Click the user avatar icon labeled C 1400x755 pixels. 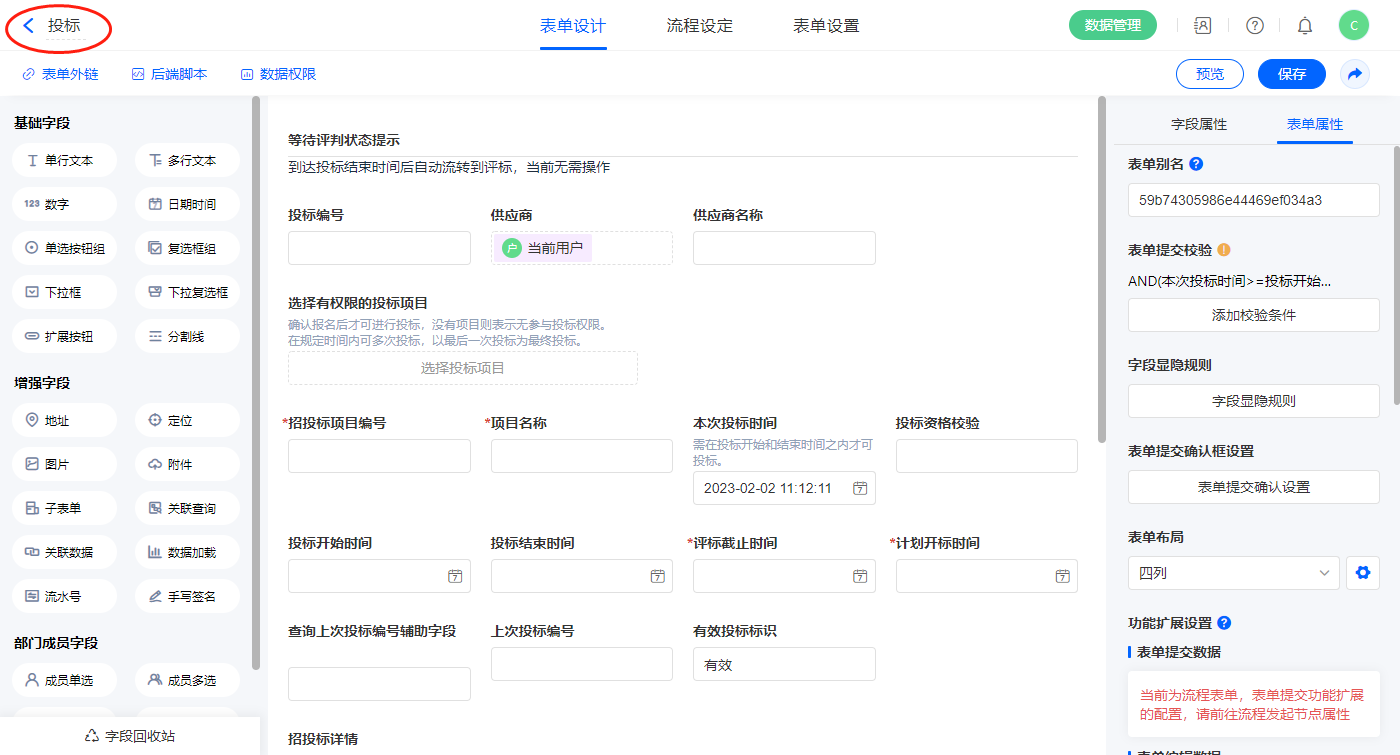pyautogui.click(x=1353, y=26)
